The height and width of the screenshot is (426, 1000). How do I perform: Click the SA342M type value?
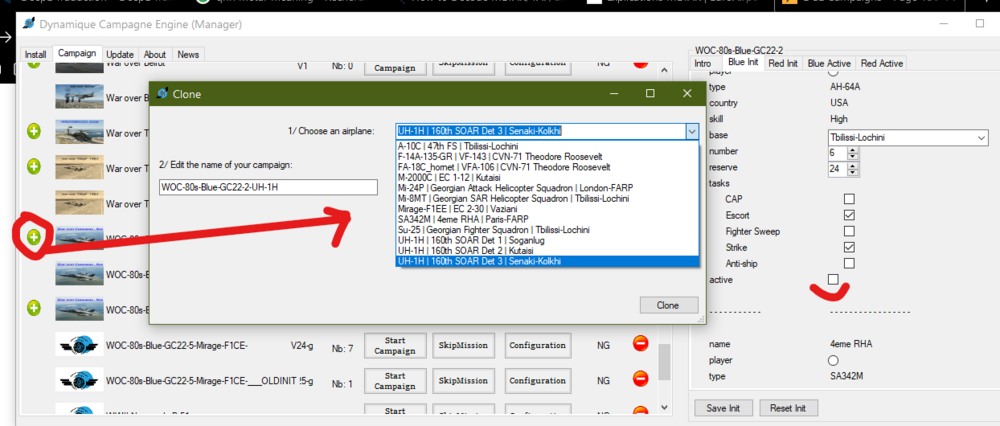846,376
